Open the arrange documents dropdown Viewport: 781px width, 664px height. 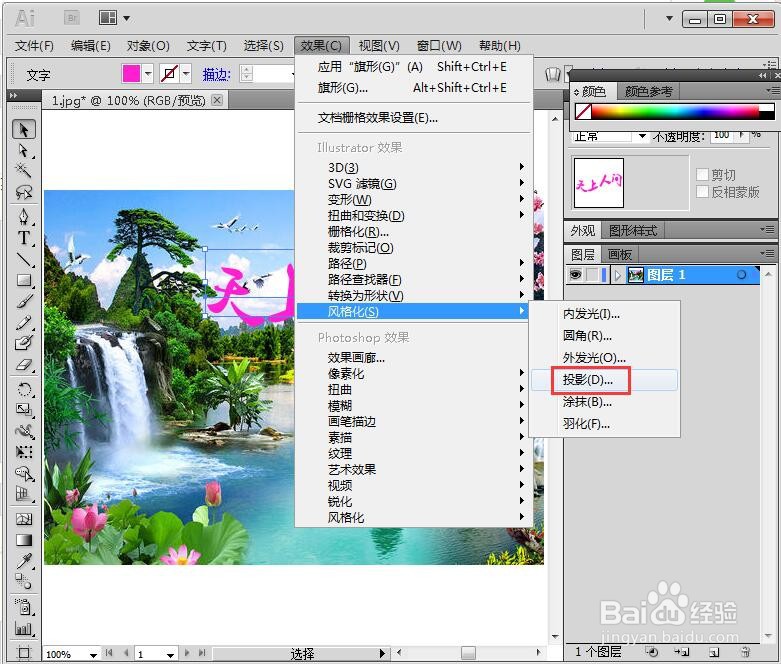pyautogui.click(x=127, y=18)
